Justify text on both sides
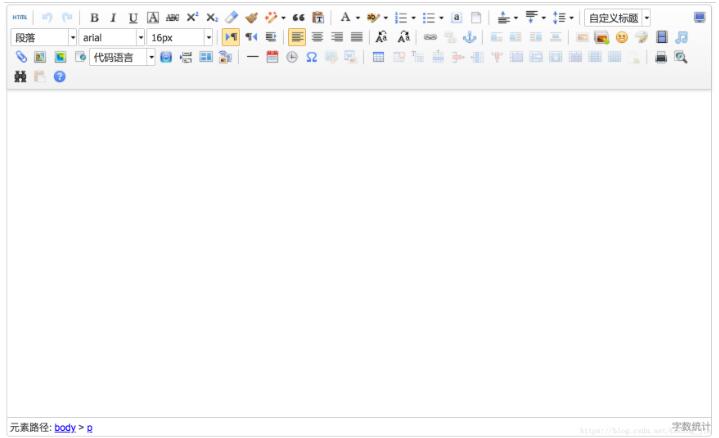This screenshot has width=719, height=438. (x=357, y=37)
